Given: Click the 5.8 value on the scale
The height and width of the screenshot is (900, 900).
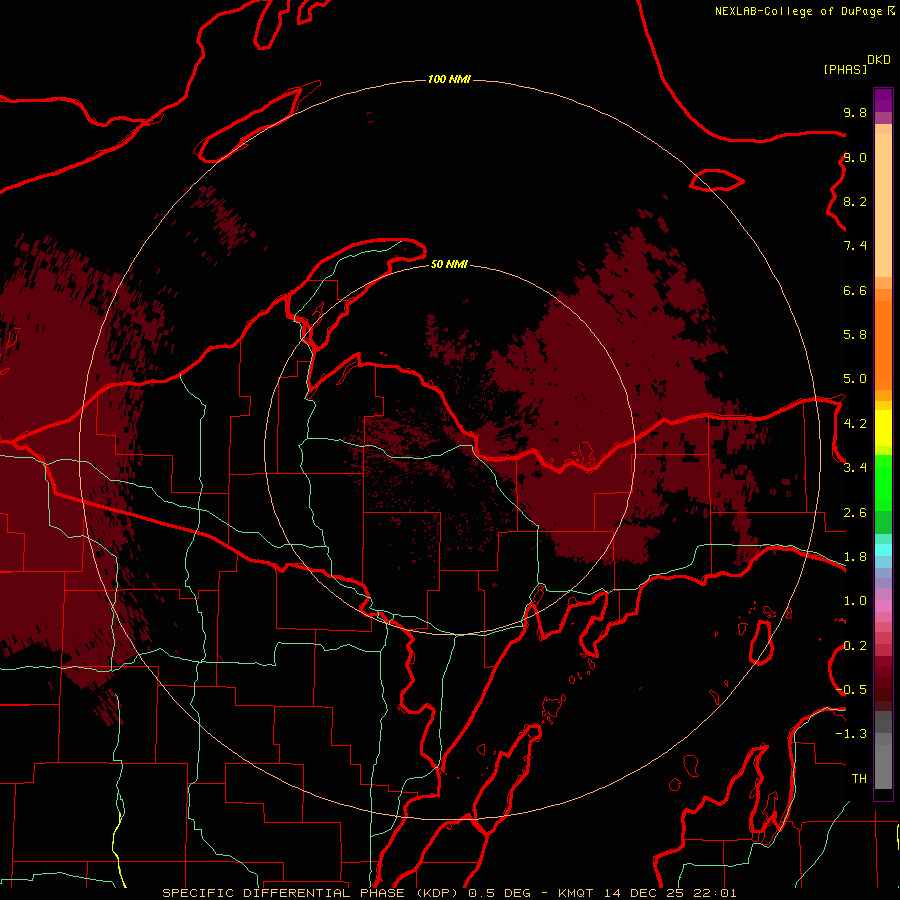Looking at the screenshot, I should (x=855, y=335).
